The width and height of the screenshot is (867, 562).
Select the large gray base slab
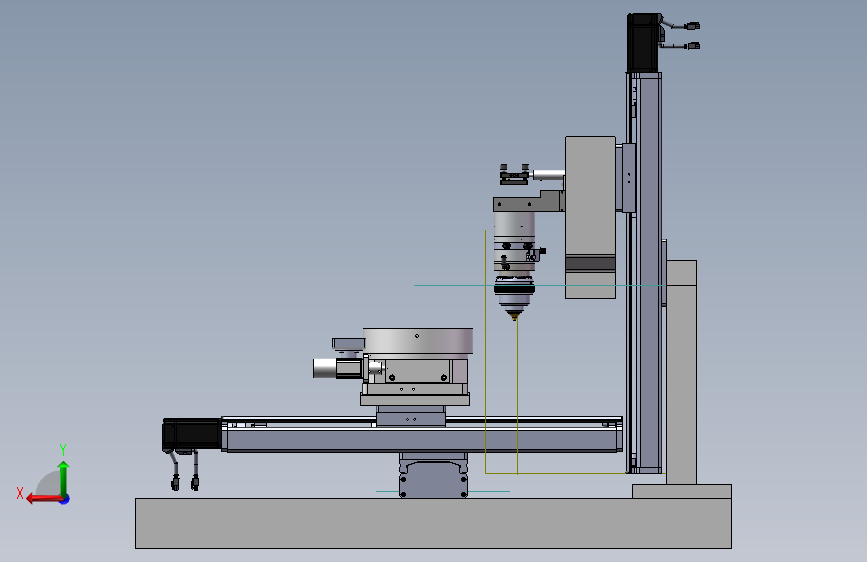433,523
